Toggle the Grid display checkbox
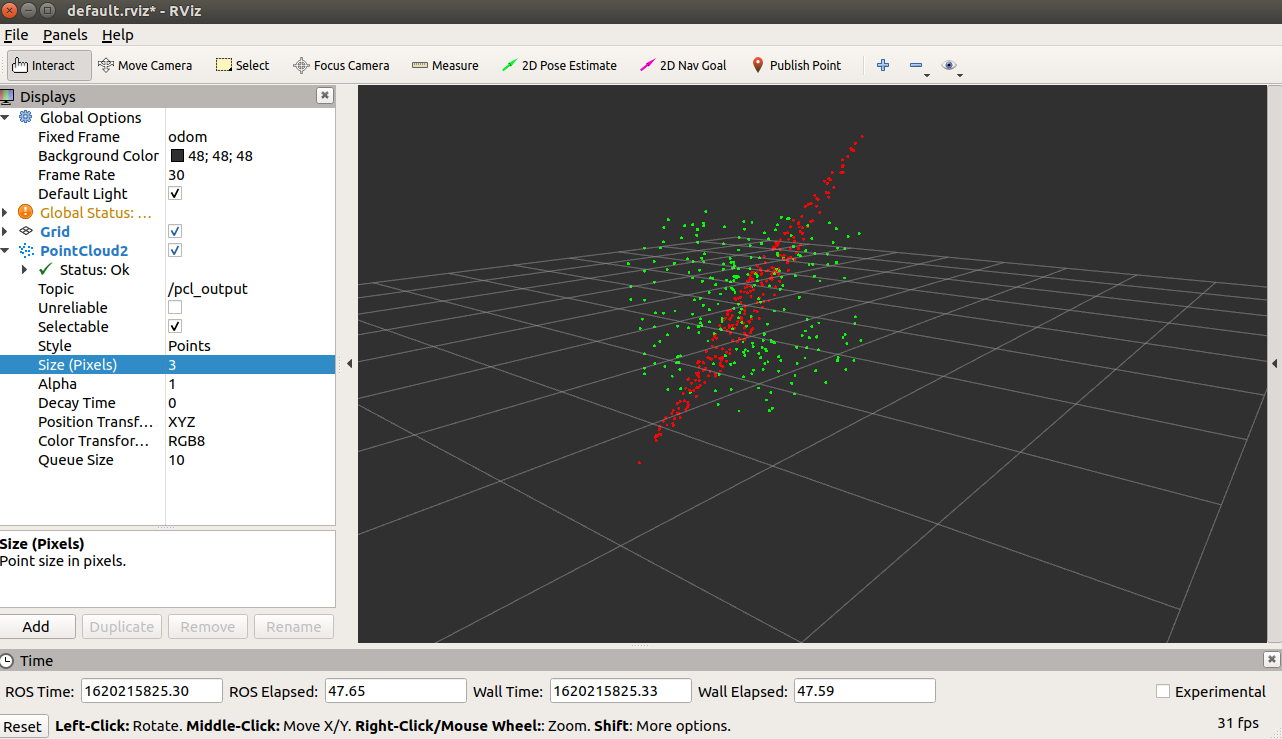This screenshot has width=1282, height=739. tap(175, 231)
